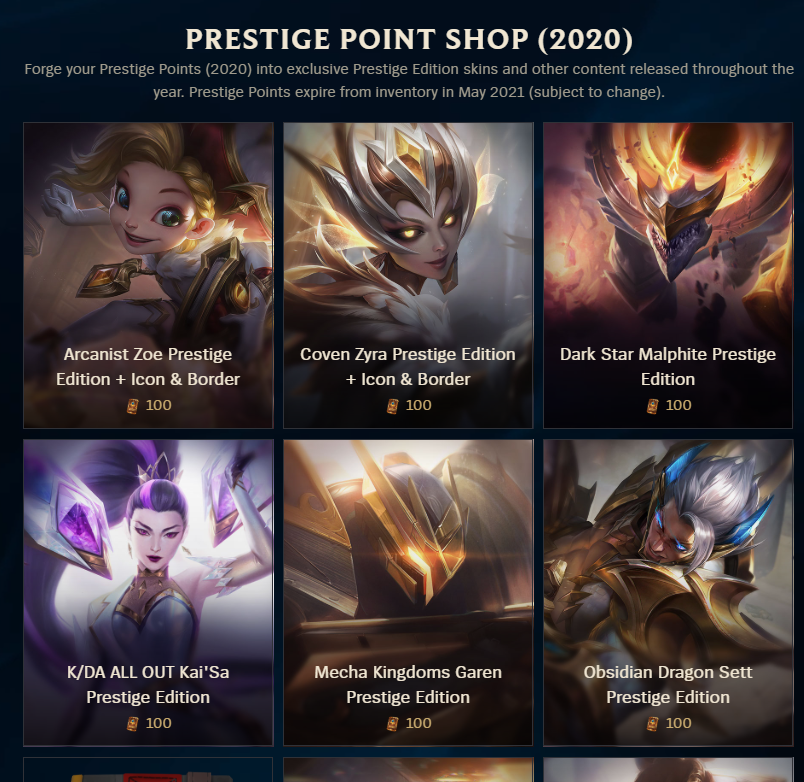This screenshot has height=782, width=804.
Task: Click Mecha Kingdoms Garen Prestige Edition title
Action: point(408,685)
